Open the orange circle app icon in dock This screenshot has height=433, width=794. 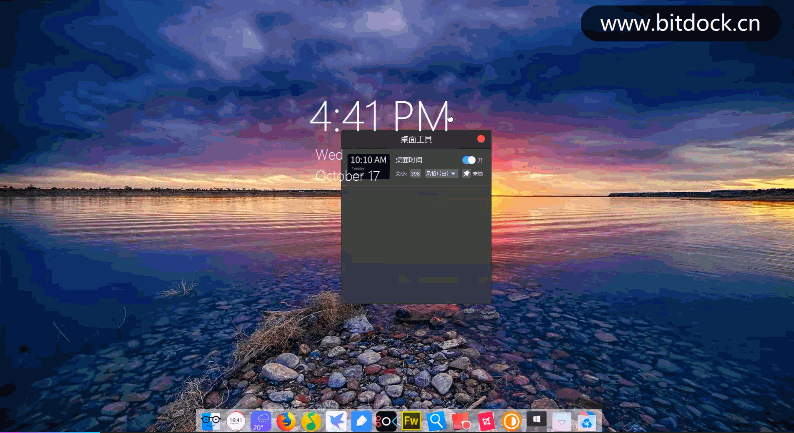[x=511, y=421]
